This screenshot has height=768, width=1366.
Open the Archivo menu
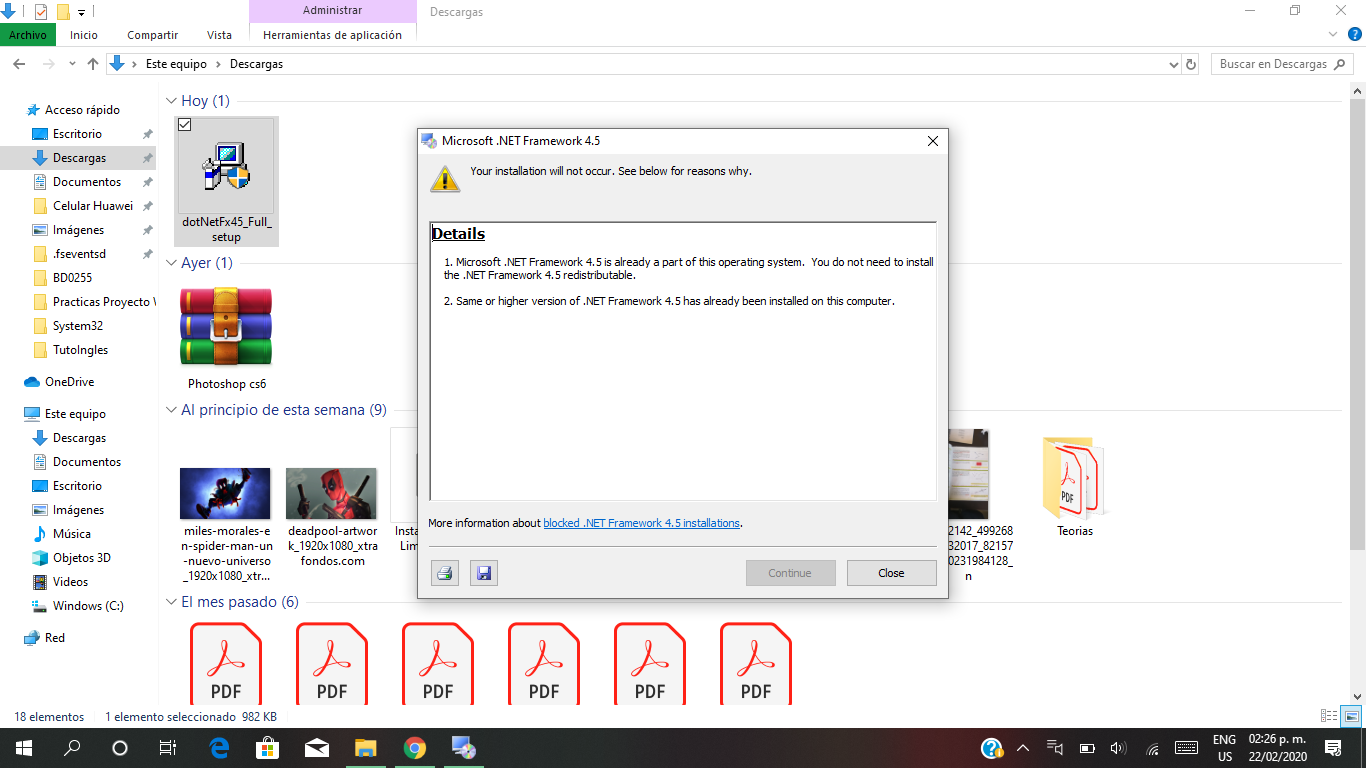[28, 35]
